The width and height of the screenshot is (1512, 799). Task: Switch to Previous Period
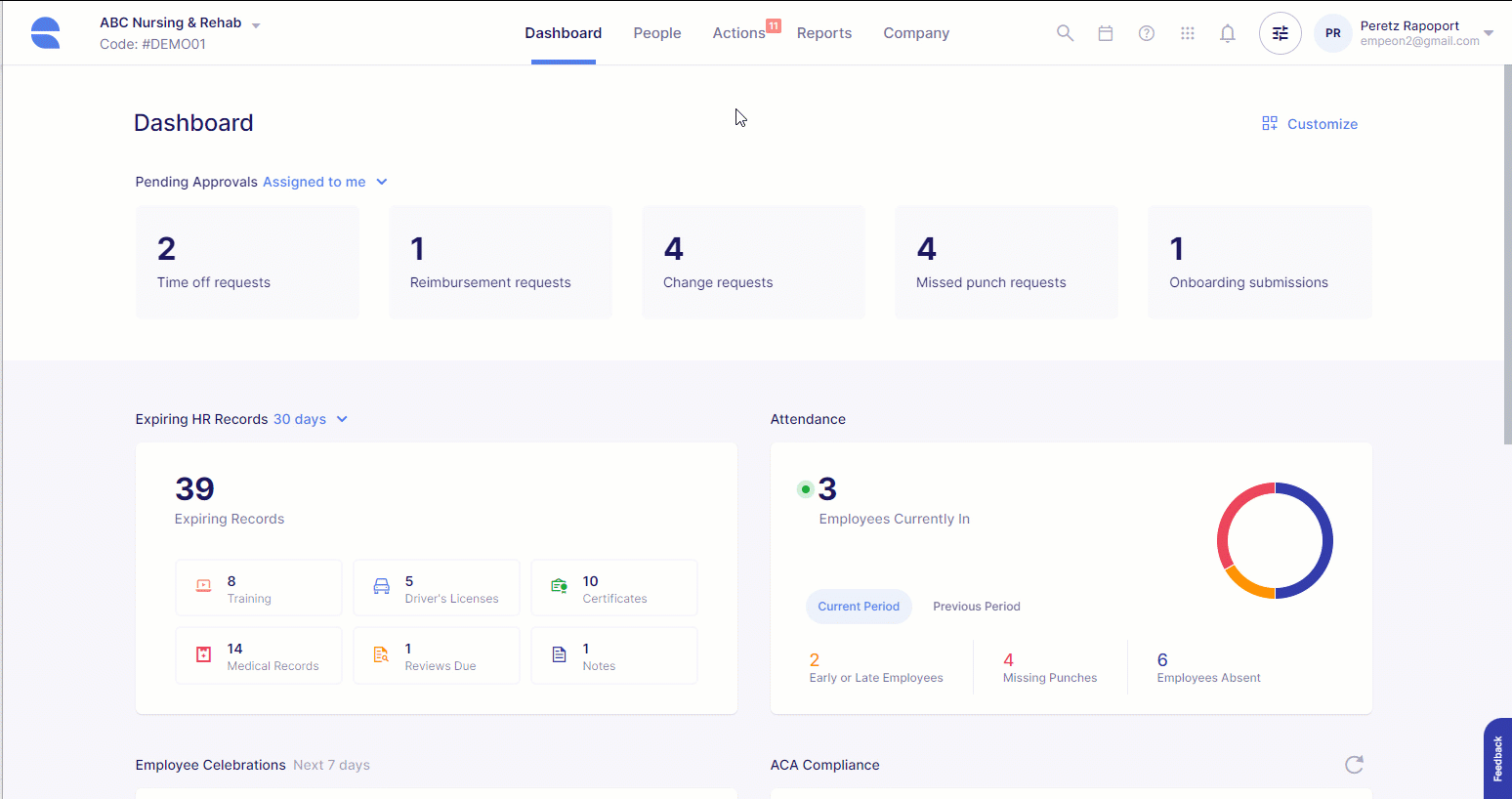[977, 607]
